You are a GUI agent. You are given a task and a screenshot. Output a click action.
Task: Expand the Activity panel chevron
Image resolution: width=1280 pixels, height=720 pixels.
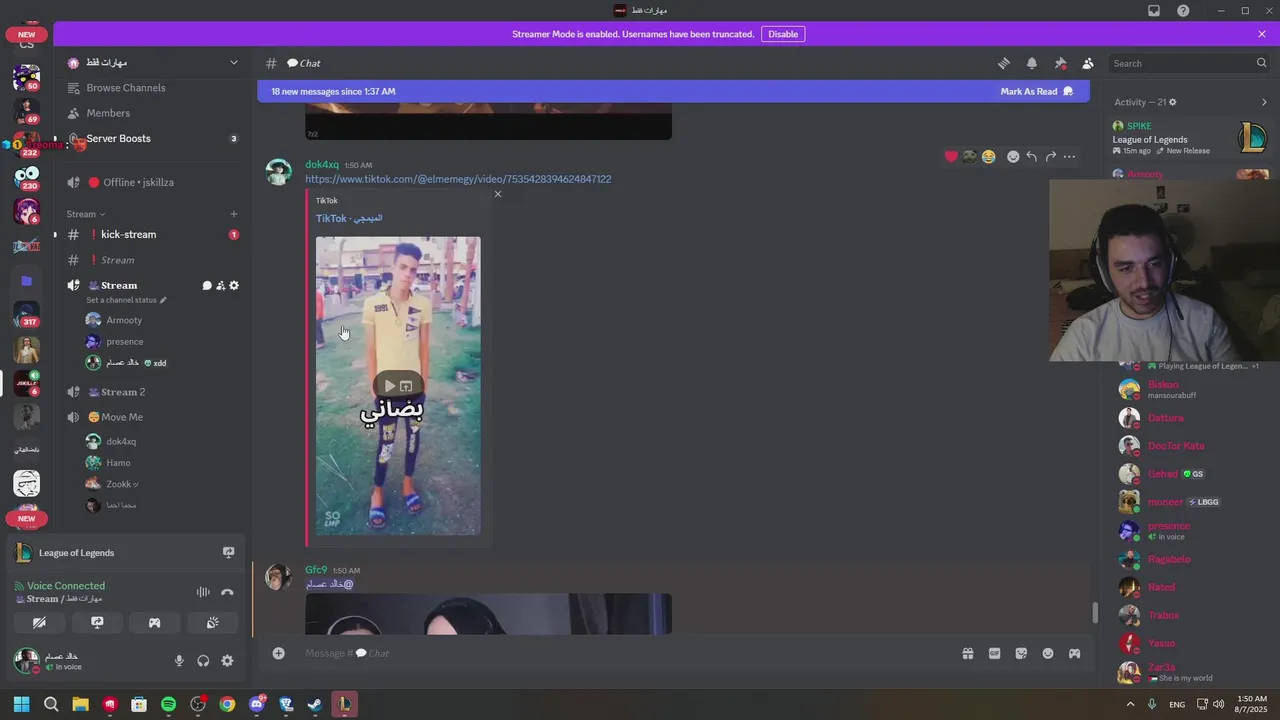pos(1264,102)
